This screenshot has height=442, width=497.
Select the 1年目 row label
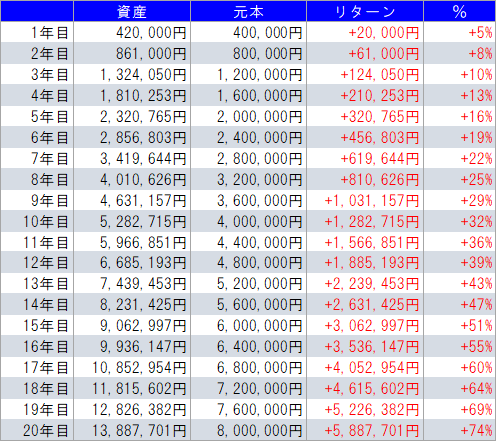[49, 33]
